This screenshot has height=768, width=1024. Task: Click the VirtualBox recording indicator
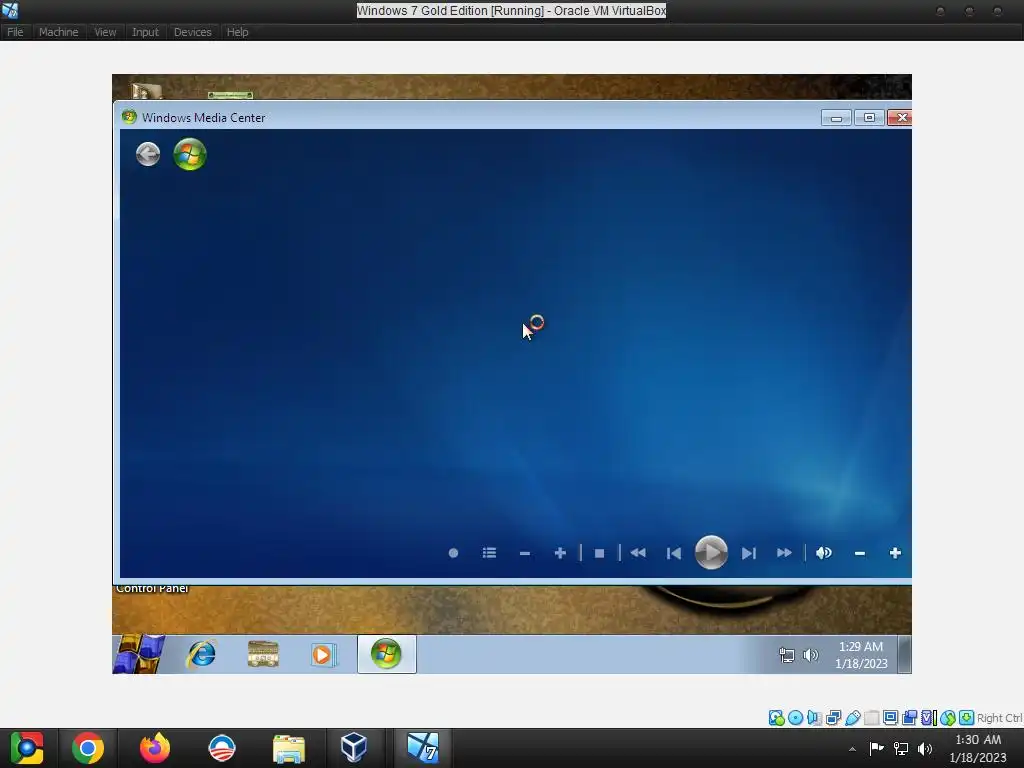pyautogui.click(x=909, y=718)
